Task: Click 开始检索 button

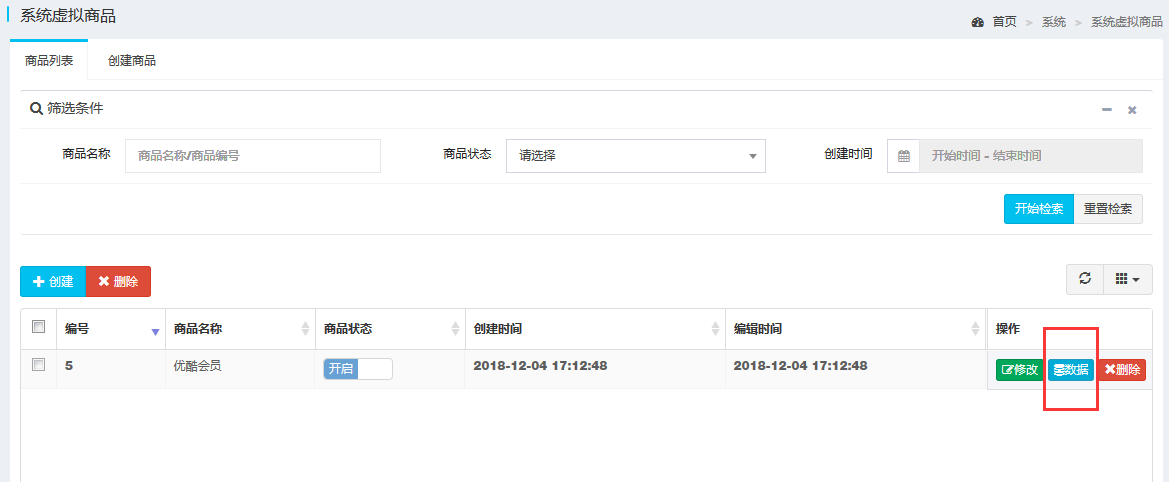Action: tap(1039, 209)
